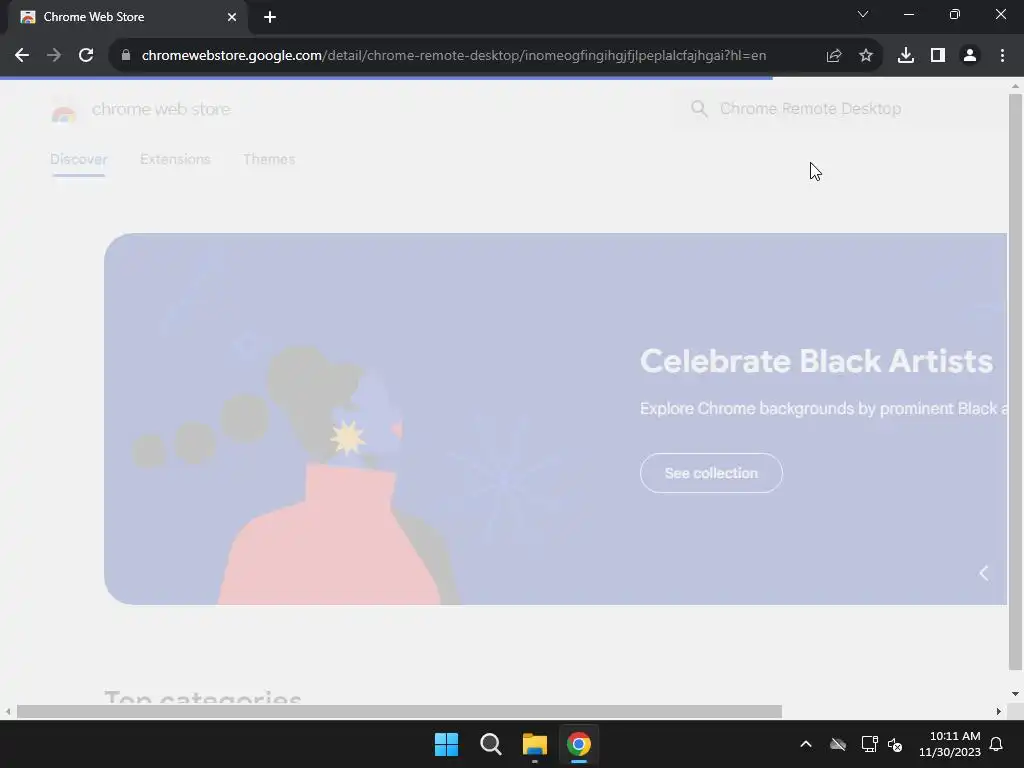
Task: Open Windows taskbar search
Action: click(x=490, y=744)
